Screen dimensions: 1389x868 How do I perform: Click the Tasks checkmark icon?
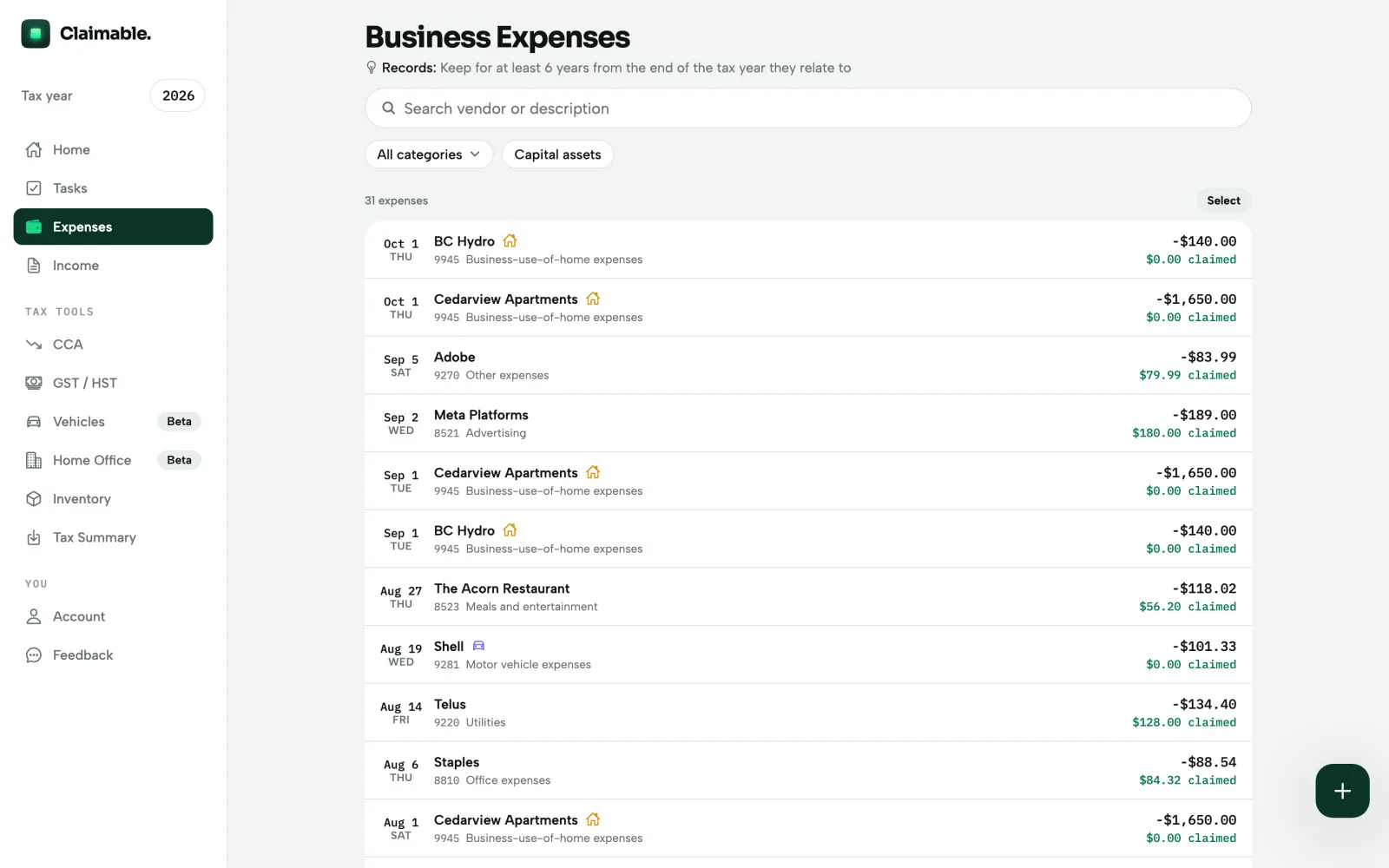34,188
